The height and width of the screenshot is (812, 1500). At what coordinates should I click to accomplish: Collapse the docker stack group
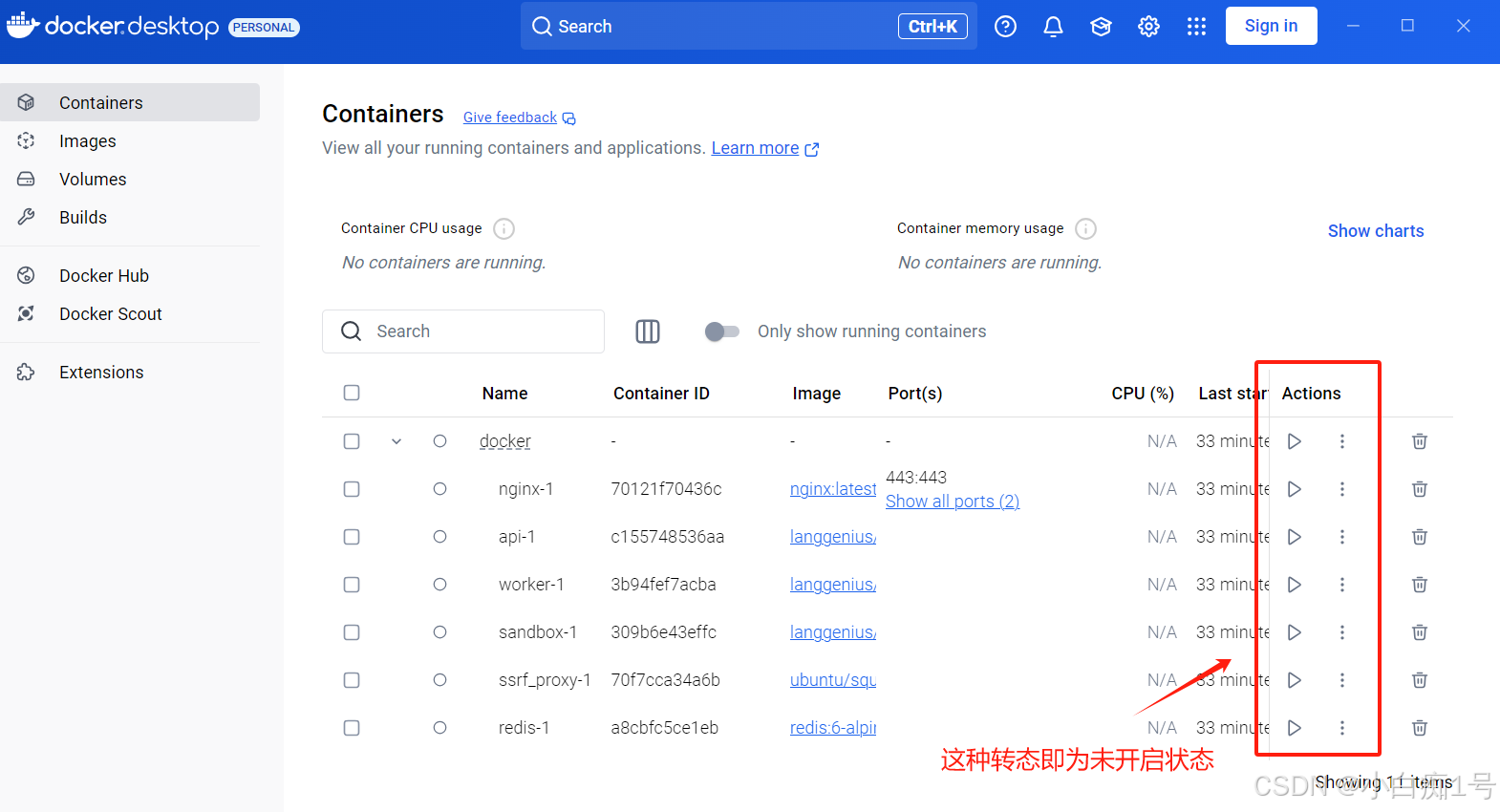click(x=396, y=441)
